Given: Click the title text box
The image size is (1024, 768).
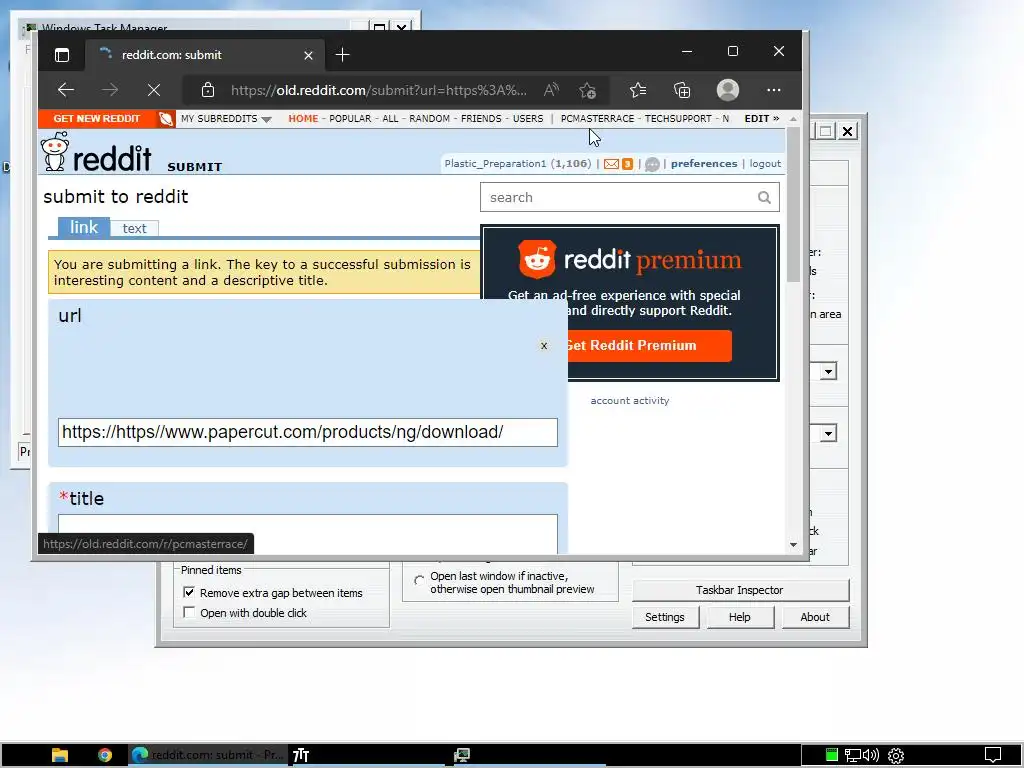Looking at the screenshot, I should tap(308, 534).
